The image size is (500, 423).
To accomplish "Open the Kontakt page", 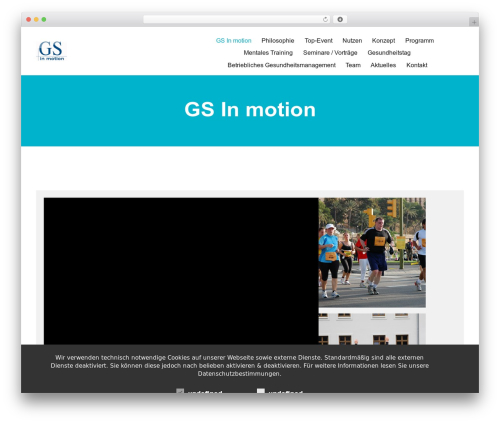I will (417, 65).
